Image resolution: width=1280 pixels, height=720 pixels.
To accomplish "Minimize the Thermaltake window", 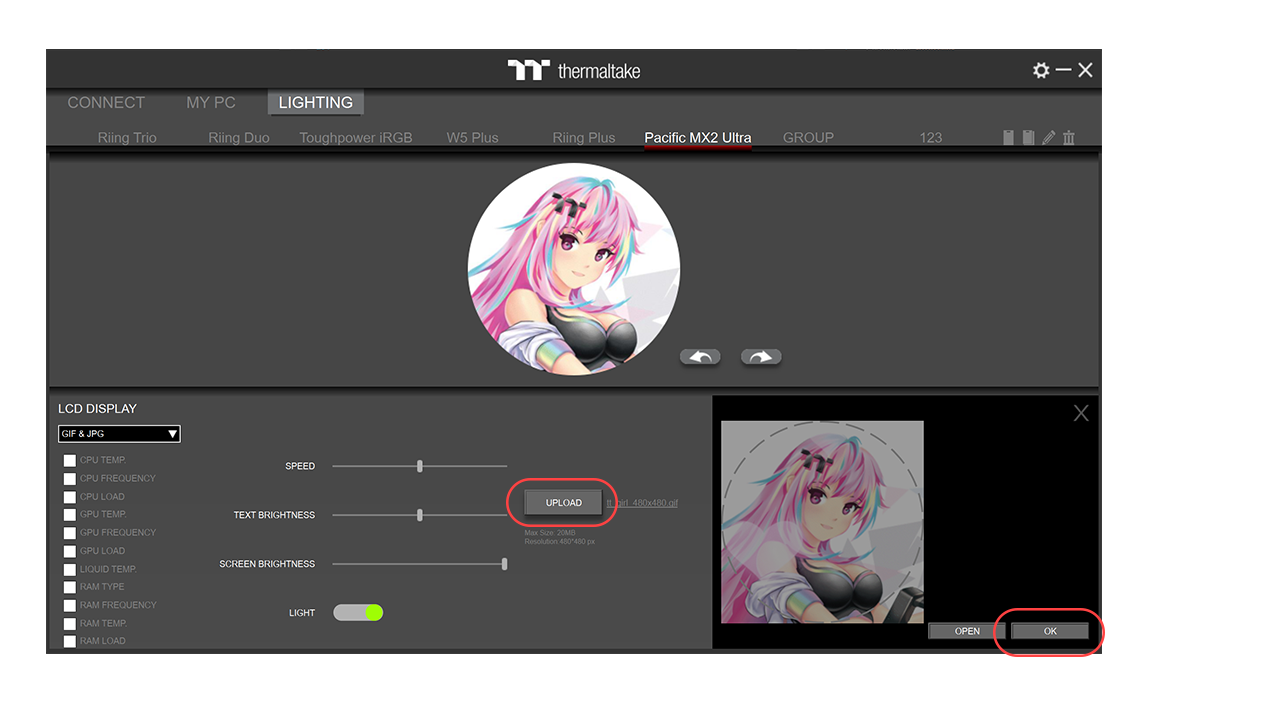I will pos(1063,70).
